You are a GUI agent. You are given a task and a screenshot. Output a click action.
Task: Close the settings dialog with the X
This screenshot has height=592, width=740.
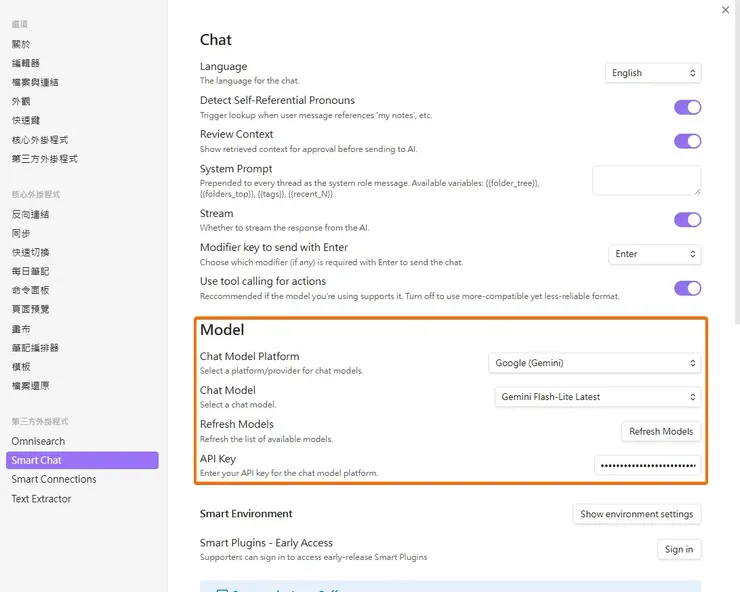tap(725, 10)
